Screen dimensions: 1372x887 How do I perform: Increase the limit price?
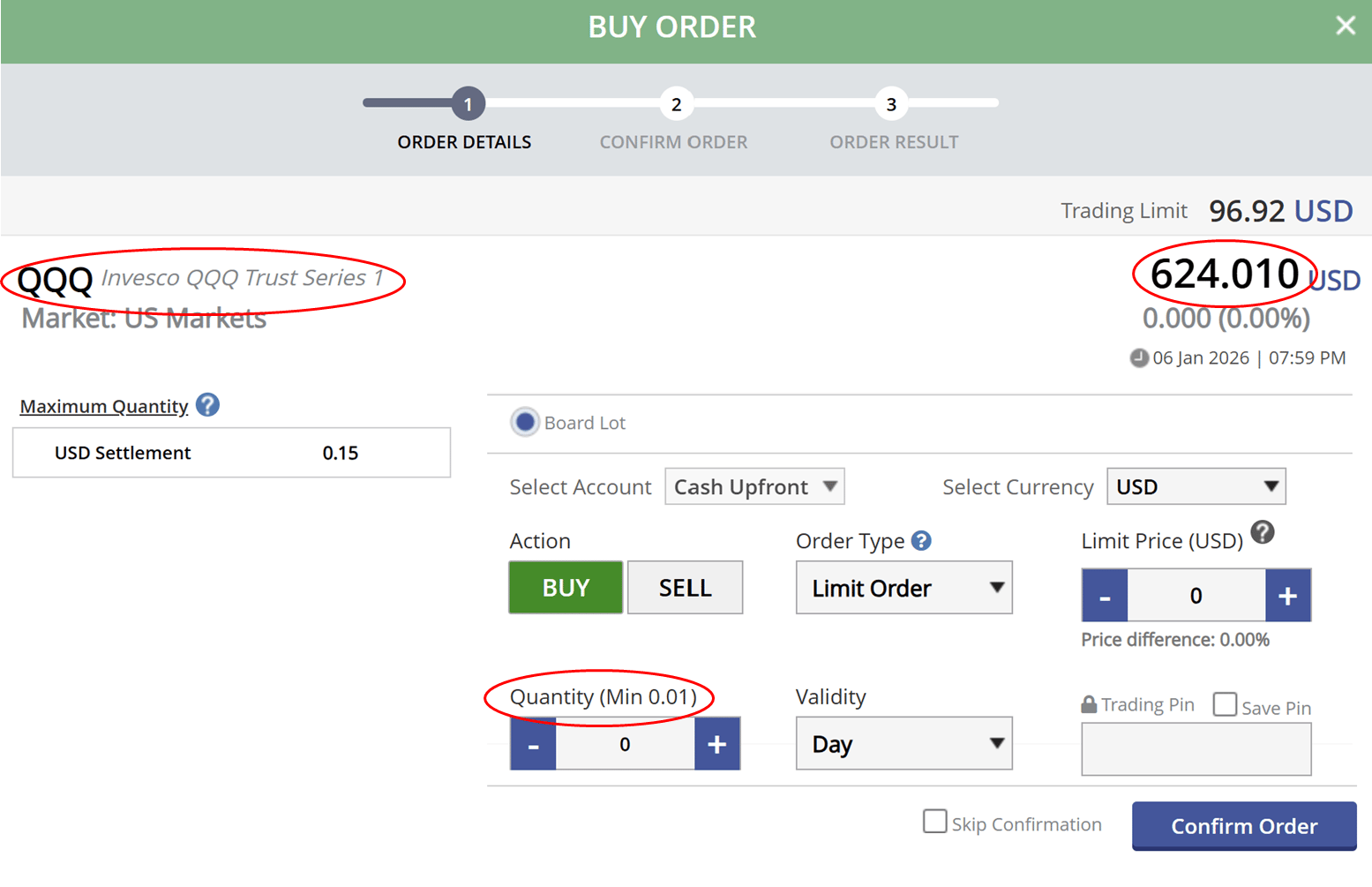point(1288,596)
